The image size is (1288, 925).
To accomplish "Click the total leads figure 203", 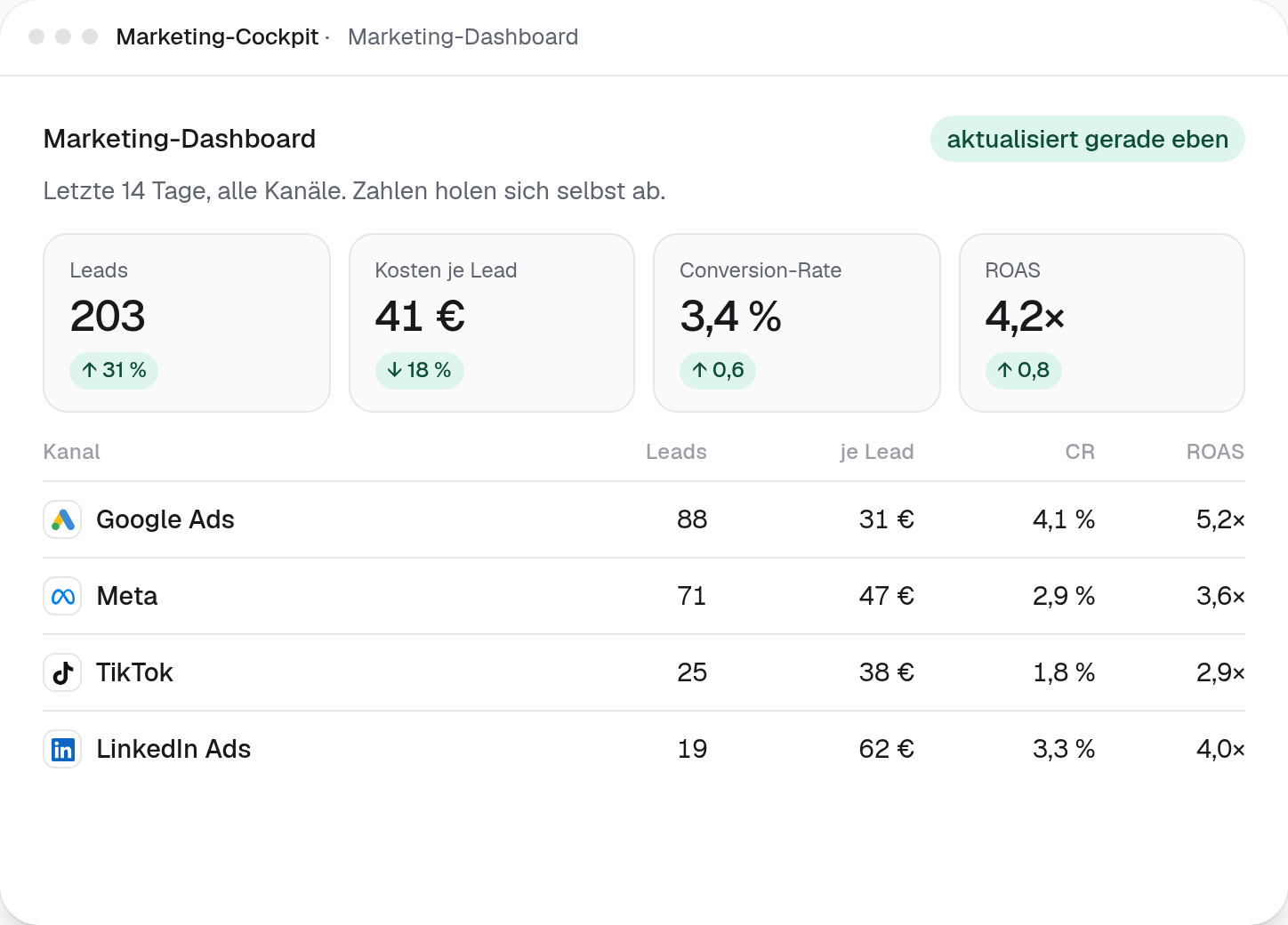I will point(108,317).
